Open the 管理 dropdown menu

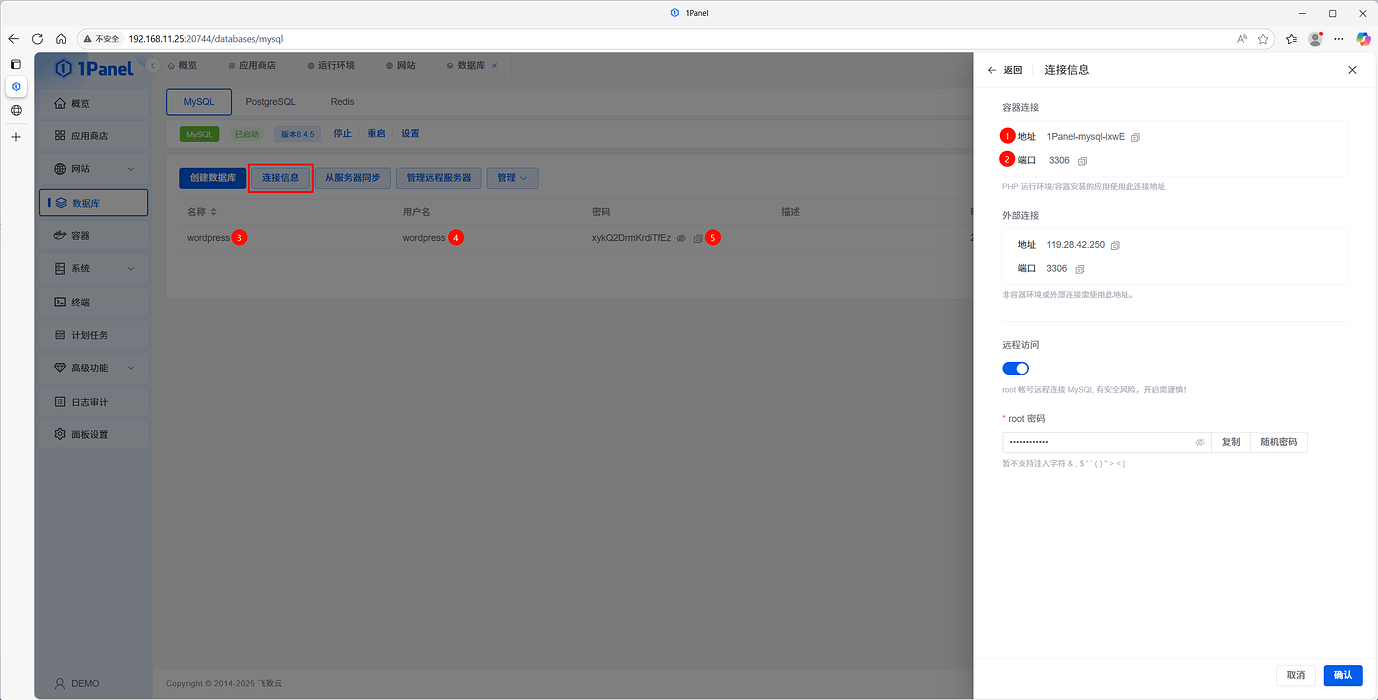pyautogui.click(x=512, y=178)
